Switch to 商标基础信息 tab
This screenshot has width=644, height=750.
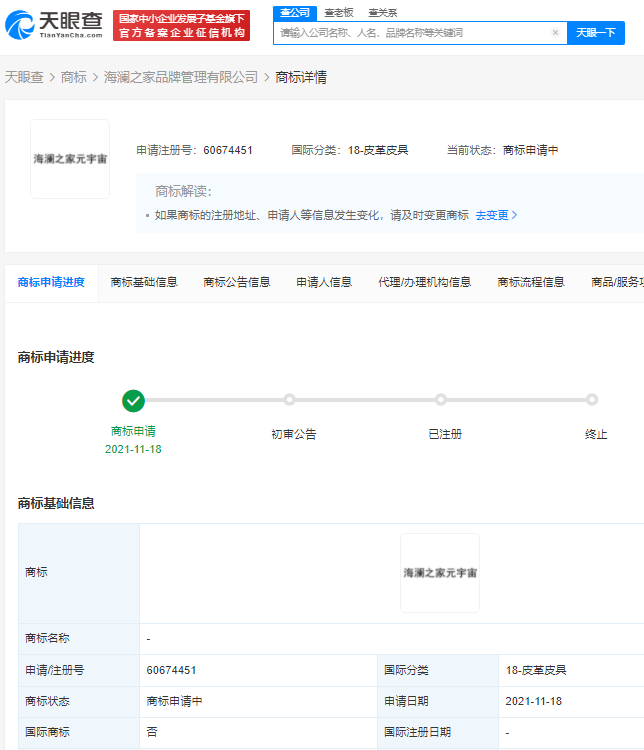(x=144, y=282)
